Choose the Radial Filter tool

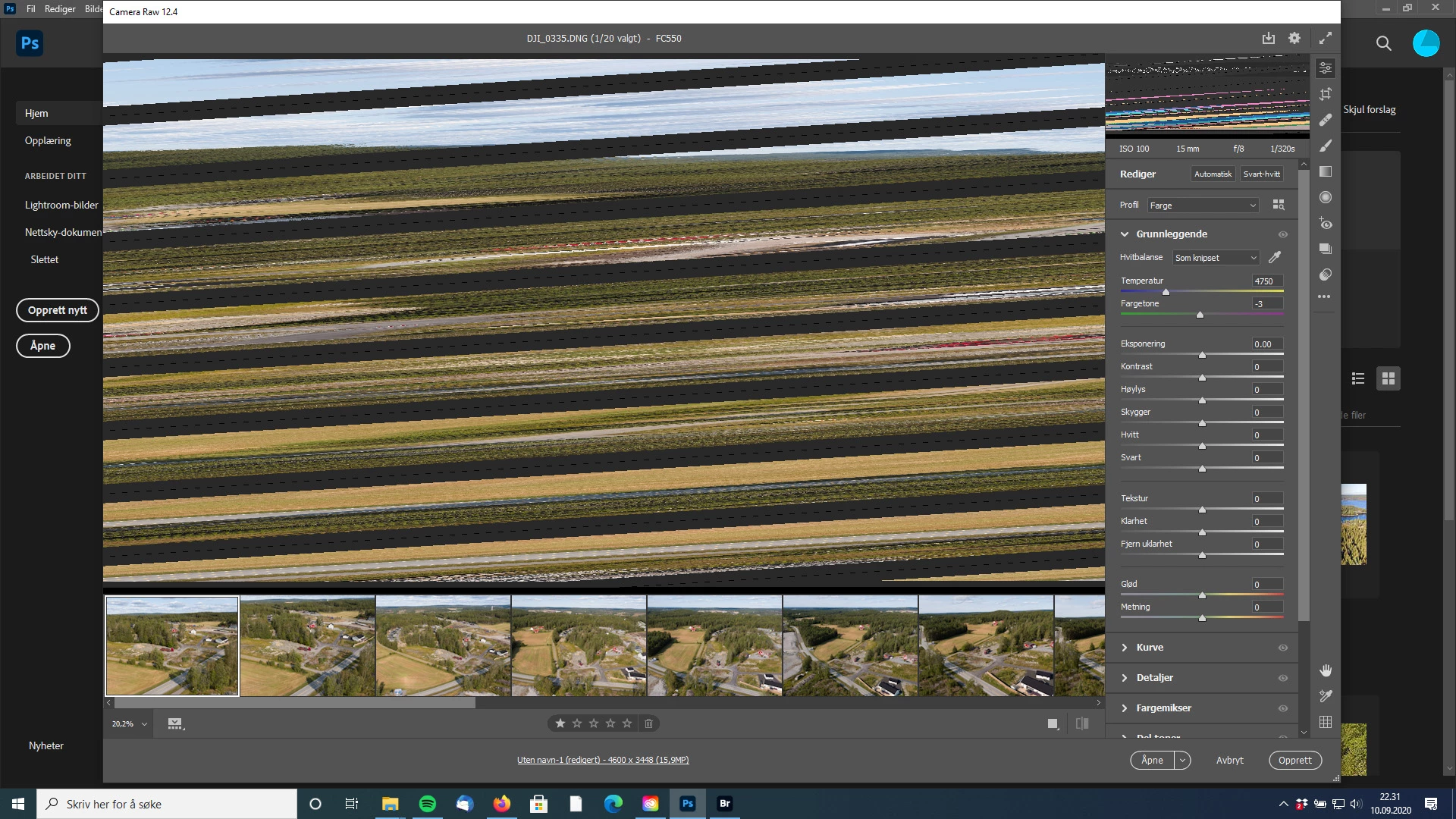click(1326, 197)
